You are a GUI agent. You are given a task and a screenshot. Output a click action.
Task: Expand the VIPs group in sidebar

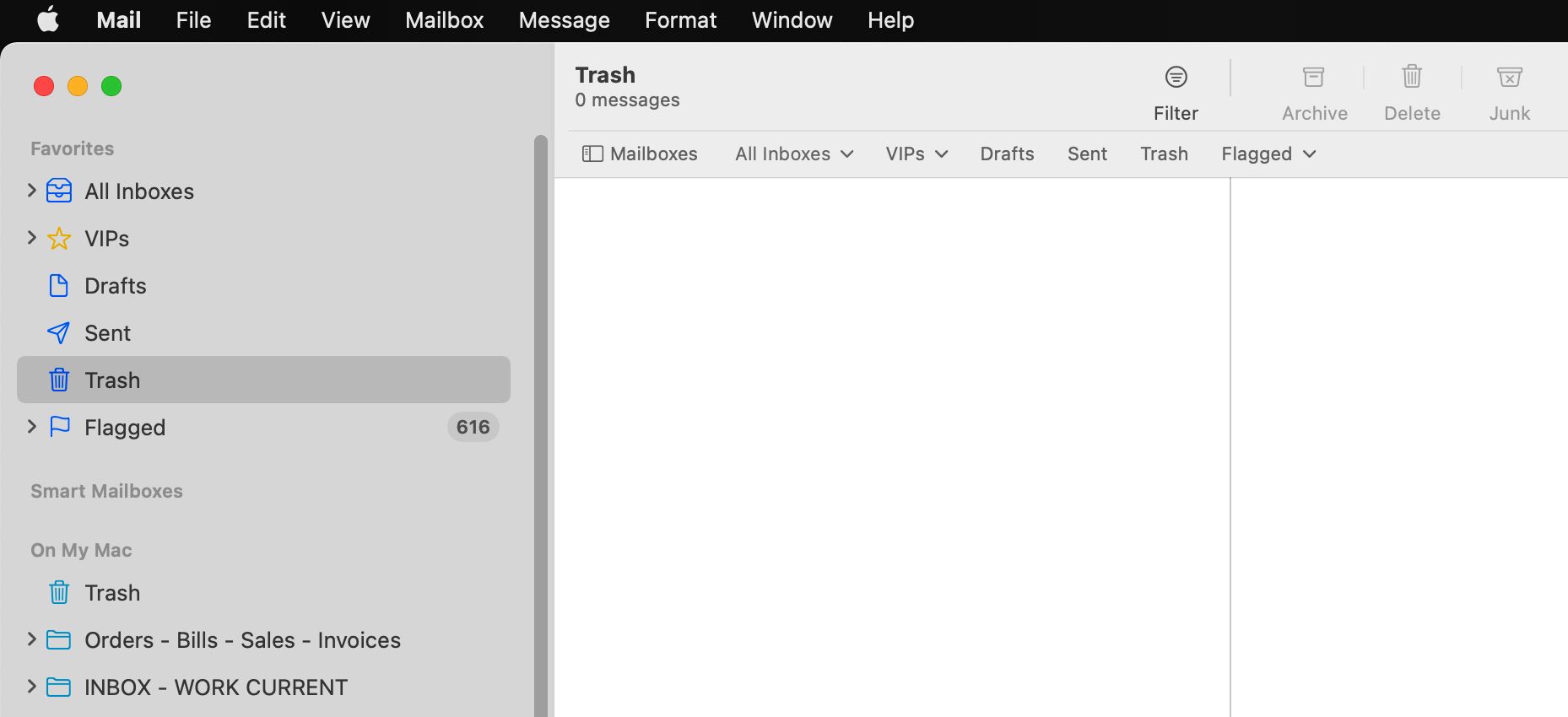[x=32, y=238]
